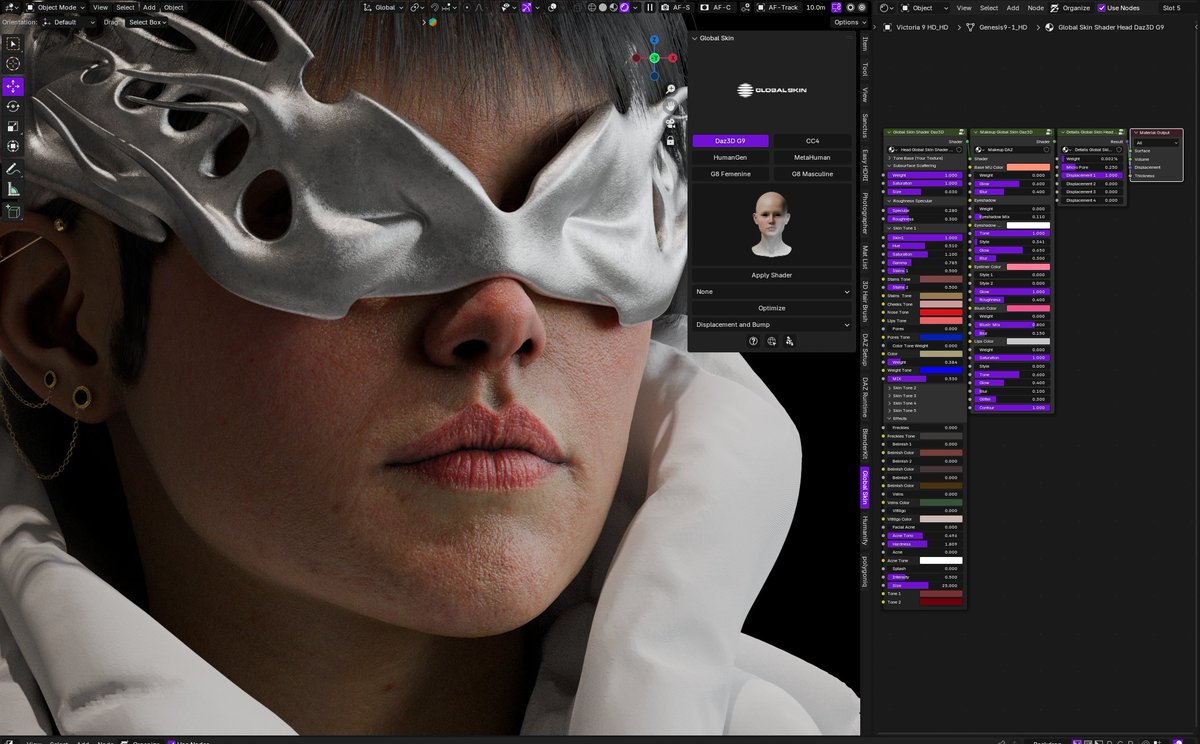Screen dimensions: 1200x744
Task: Click the Z axis of the navigation gizmo
Action: click(x=654, y=41)
